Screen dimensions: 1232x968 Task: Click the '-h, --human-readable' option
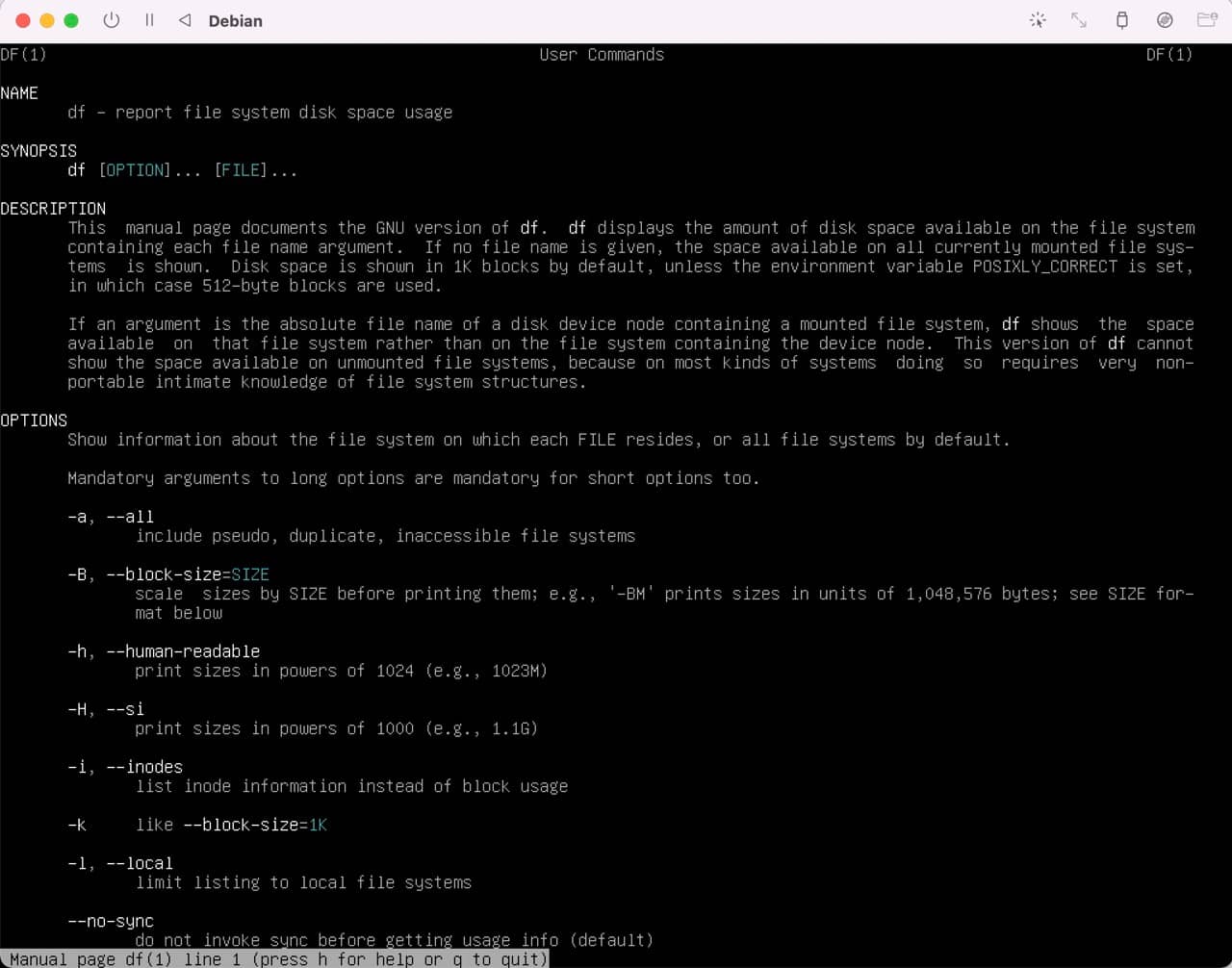164,651
